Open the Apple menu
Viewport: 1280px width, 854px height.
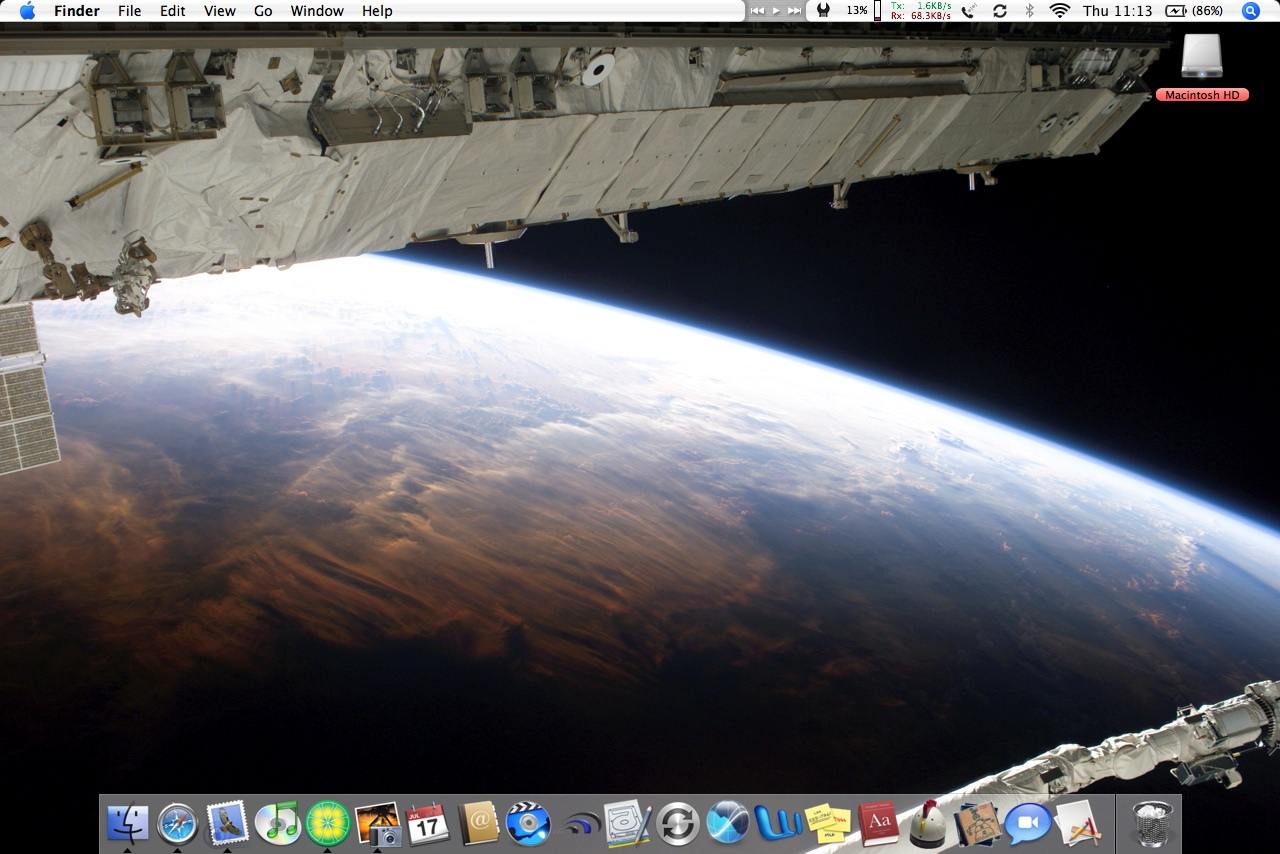(x=27, y=11)
